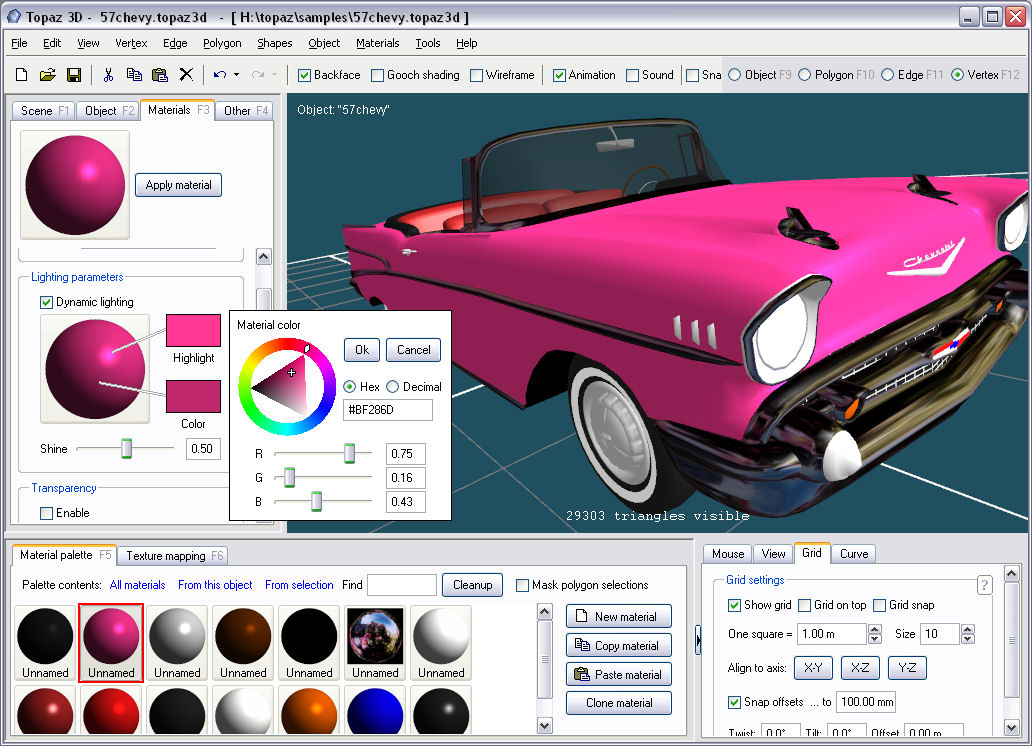Click the New file toolbar icon
The width and height of the screenshot is (1032, 746).
click(22, 75)
